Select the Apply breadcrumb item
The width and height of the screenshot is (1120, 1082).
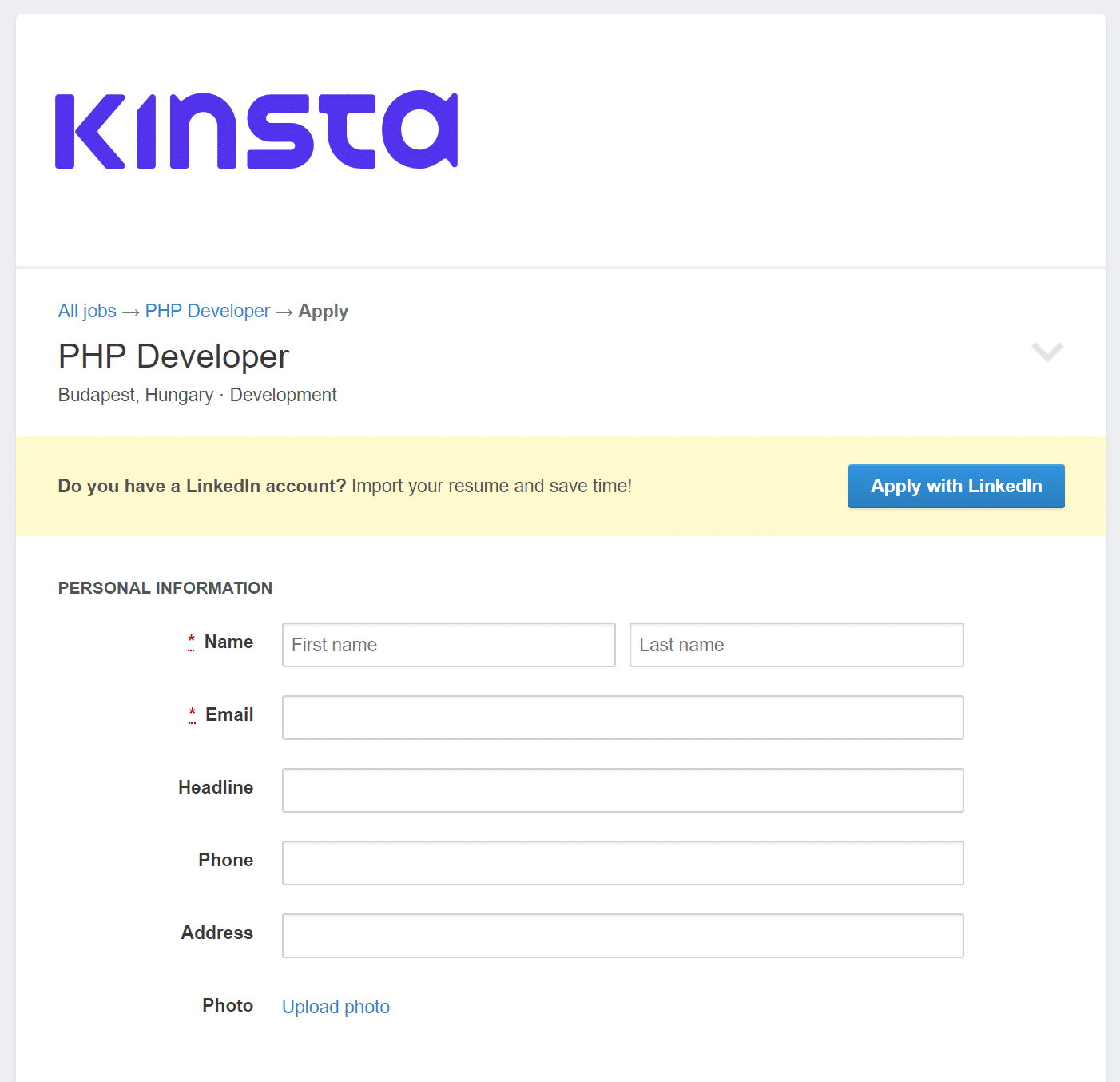(323, 311)
